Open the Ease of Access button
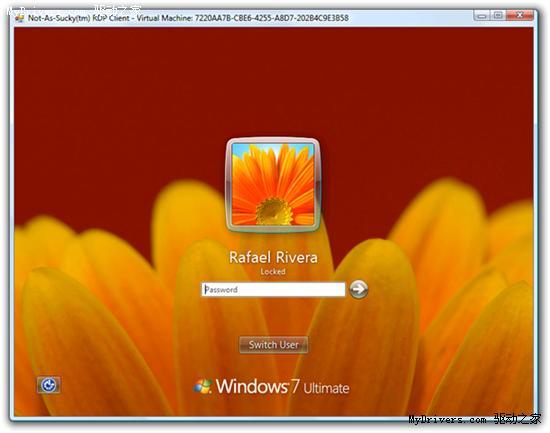Viewport: 550px width, 433px height. tap(49, 385)
